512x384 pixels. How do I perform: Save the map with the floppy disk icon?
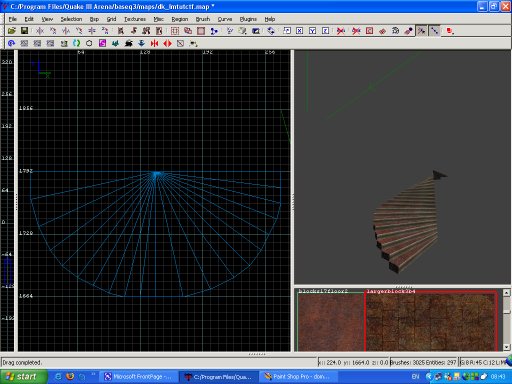point(24,31)
